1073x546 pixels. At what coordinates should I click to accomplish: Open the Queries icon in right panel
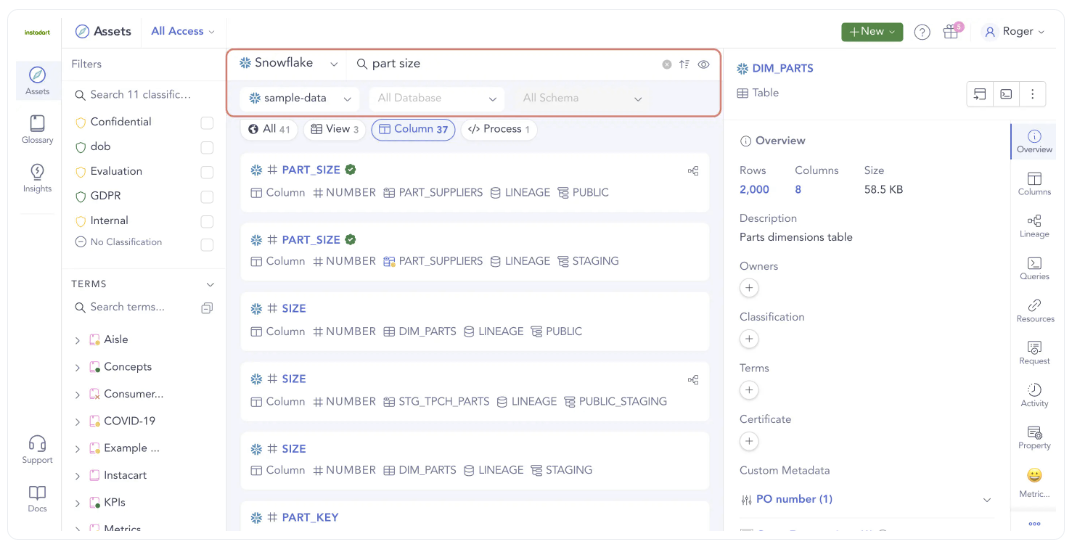click(x=1034, y=268)
